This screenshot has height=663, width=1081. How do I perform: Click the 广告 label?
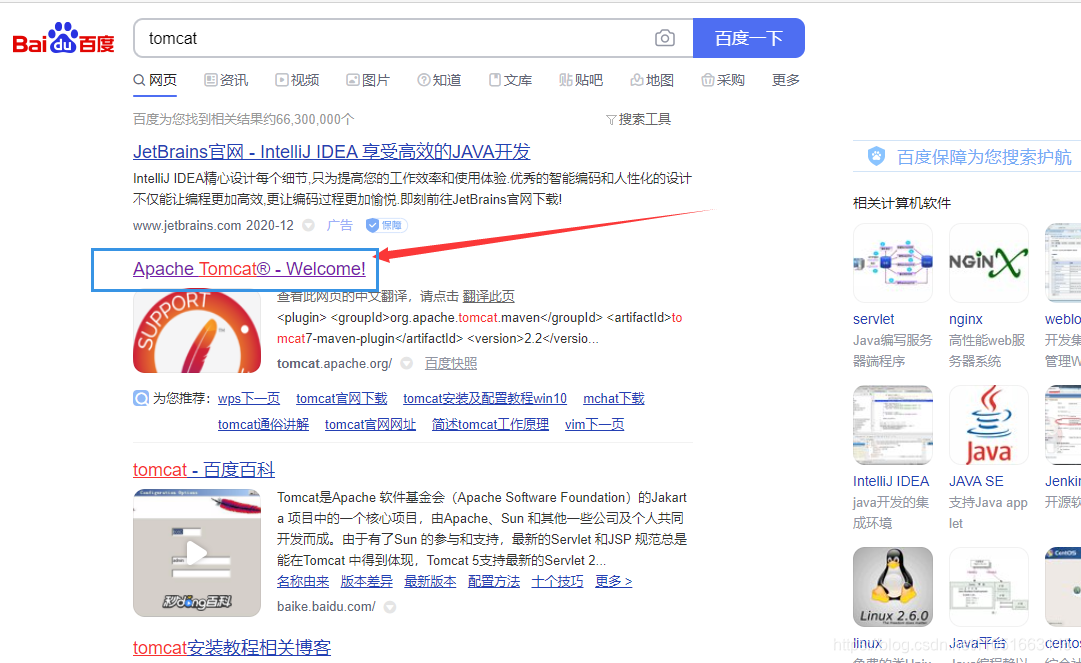pos(339,225)
